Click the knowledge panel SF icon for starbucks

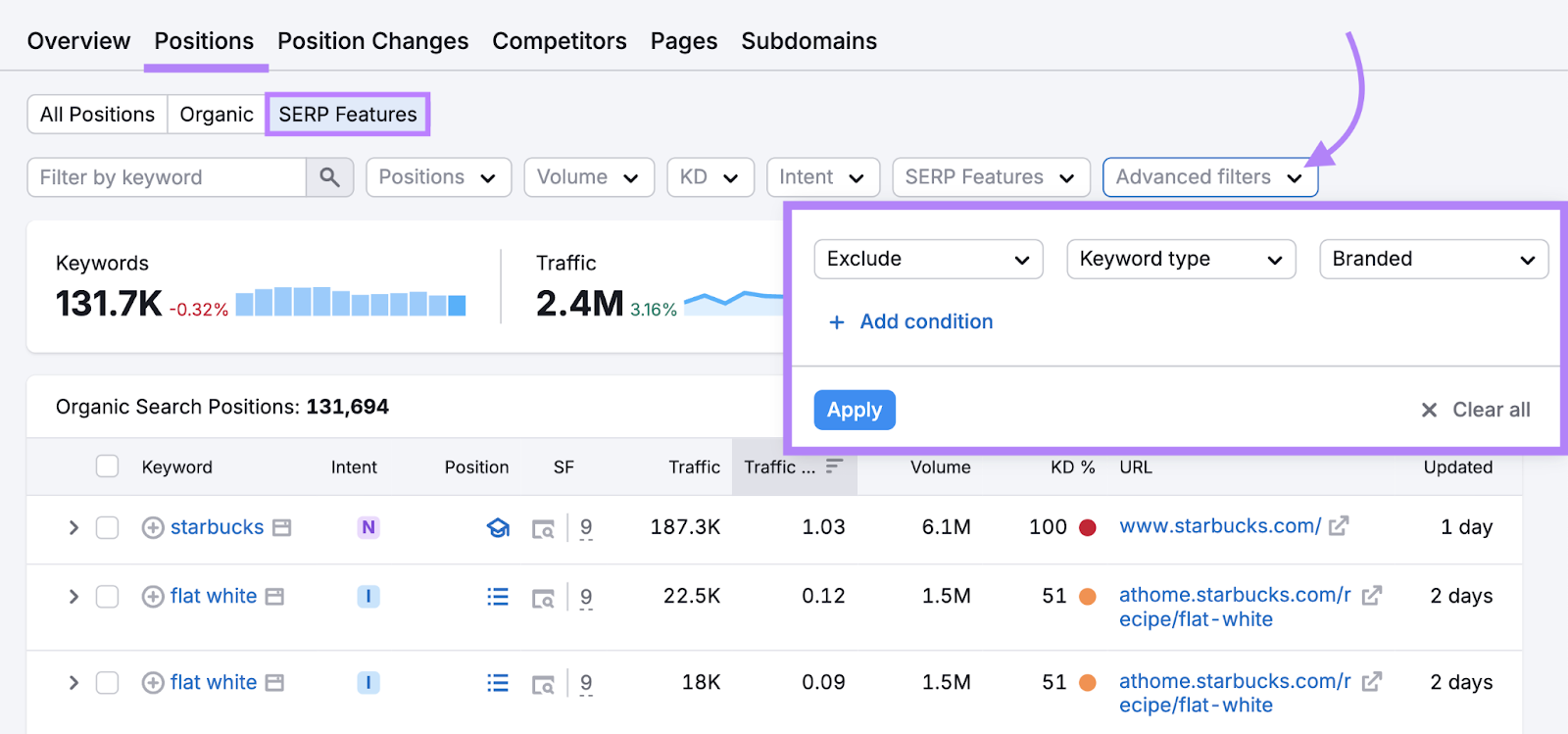498,528
